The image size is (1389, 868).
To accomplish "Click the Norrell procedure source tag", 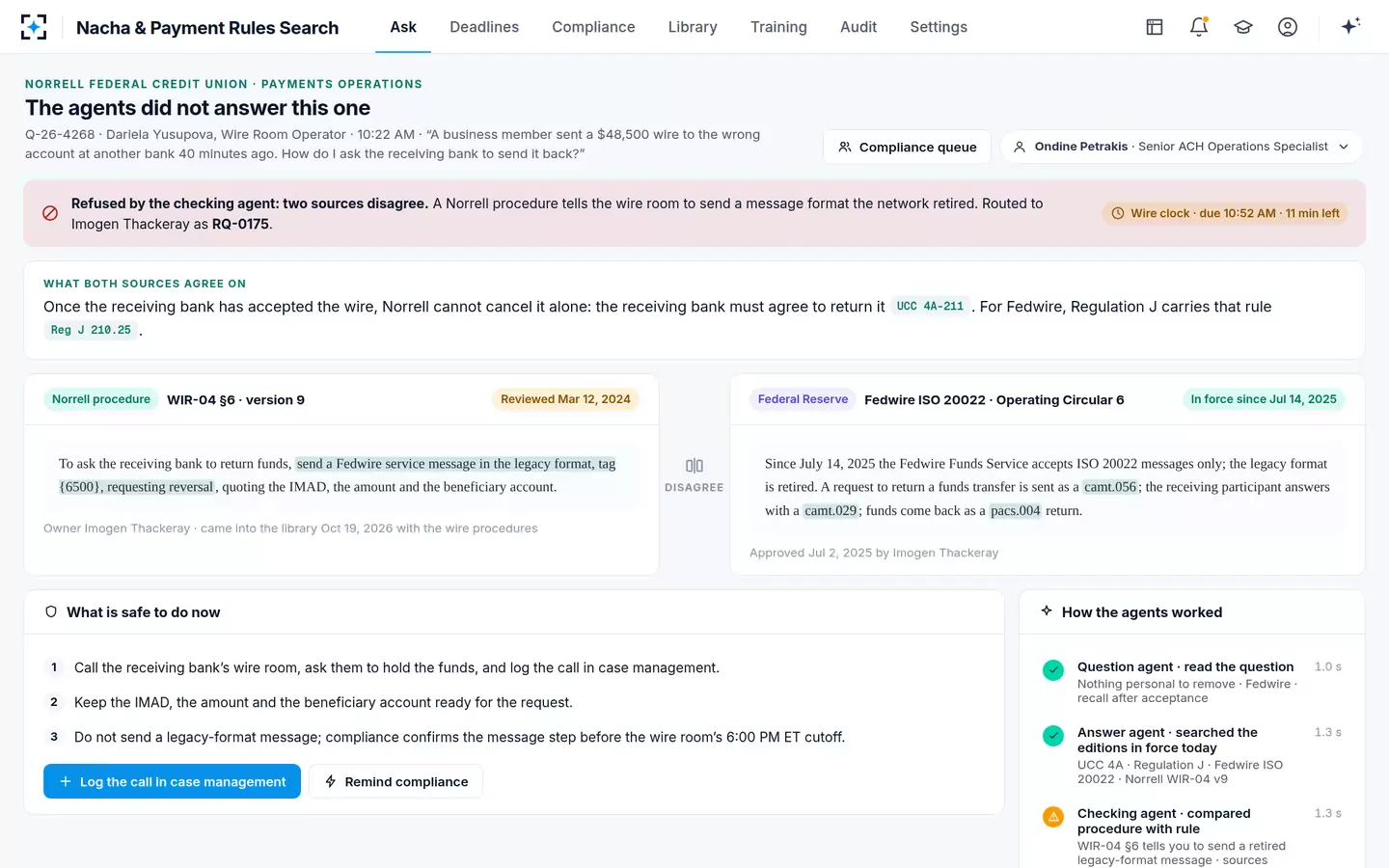I will coord(101,399).
